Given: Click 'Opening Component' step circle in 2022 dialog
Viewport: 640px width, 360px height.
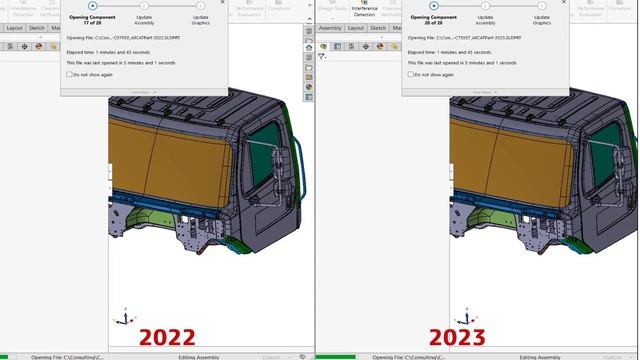Looking at the screenshot, I should (93, 6).
